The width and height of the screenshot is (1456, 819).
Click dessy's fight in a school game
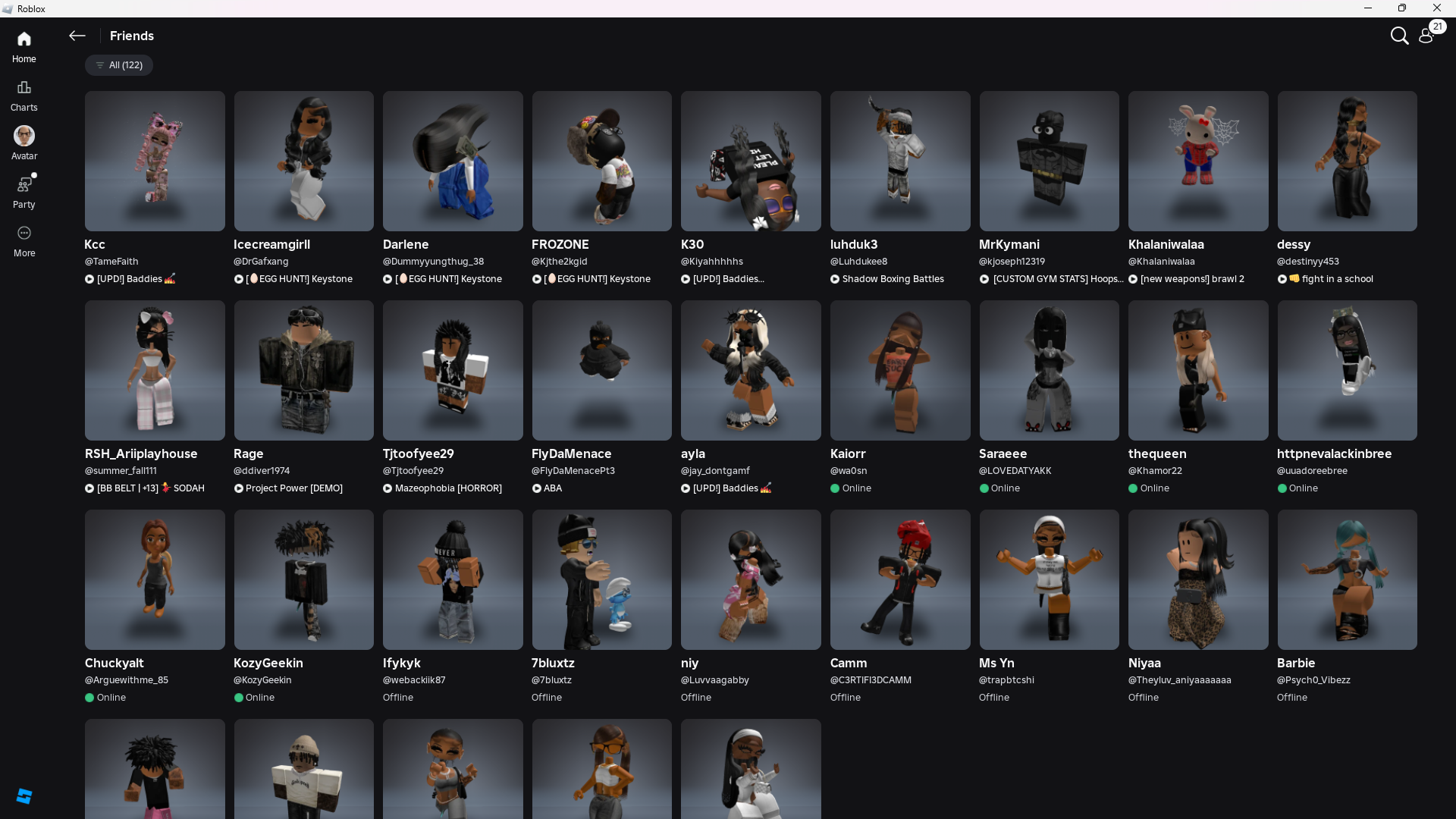1336,279
